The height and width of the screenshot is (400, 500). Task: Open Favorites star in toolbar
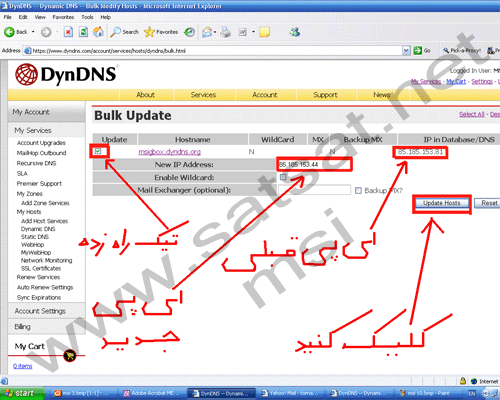149,32
